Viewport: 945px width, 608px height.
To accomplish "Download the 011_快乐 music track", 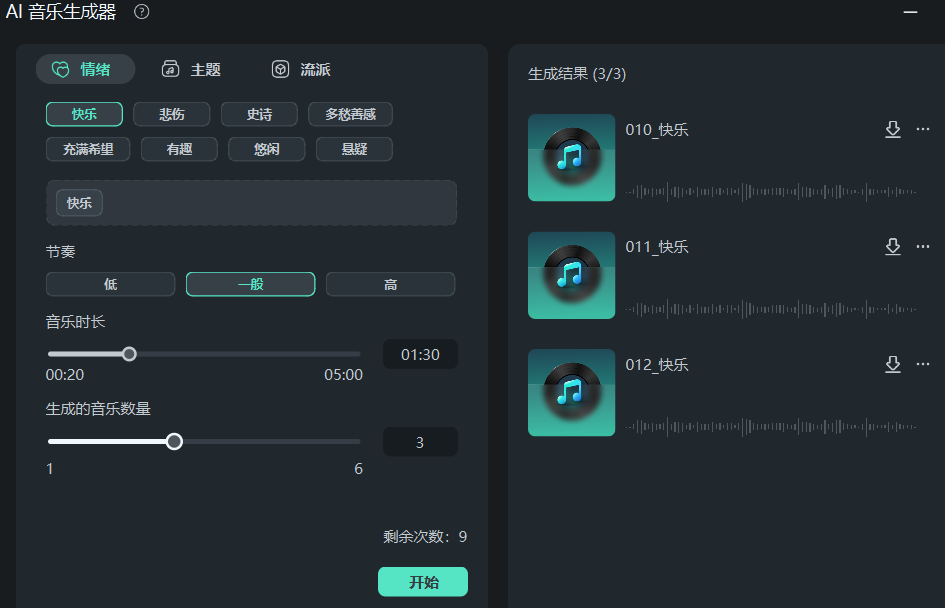I will 893,247.
